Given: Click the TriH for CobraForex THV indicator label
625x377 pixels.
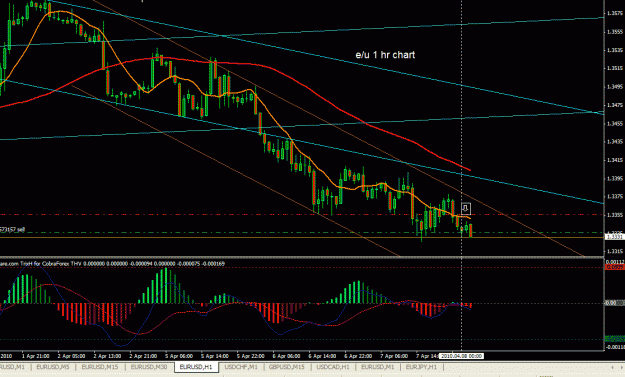Looking at the screenshot, I should click(x=112, y=263).
